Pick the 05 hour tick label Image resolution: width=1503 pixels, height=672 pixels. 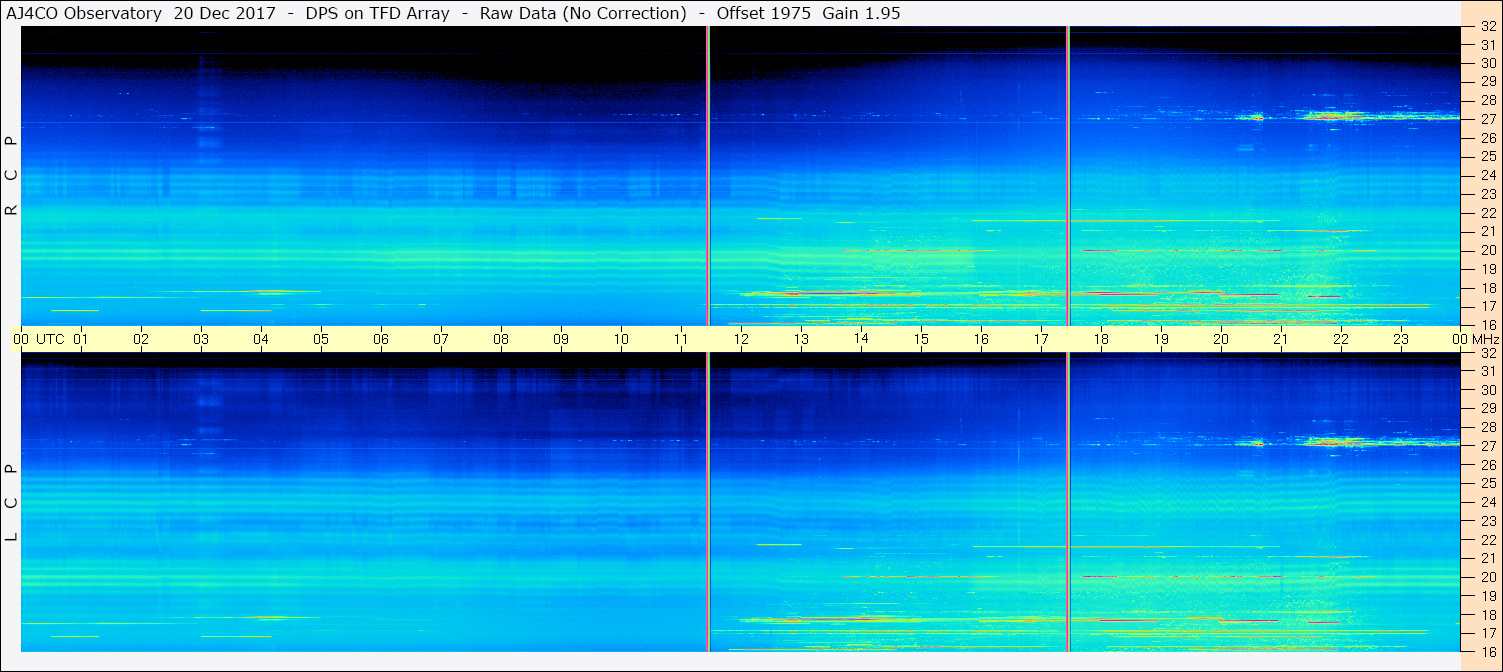coord(321,339)
